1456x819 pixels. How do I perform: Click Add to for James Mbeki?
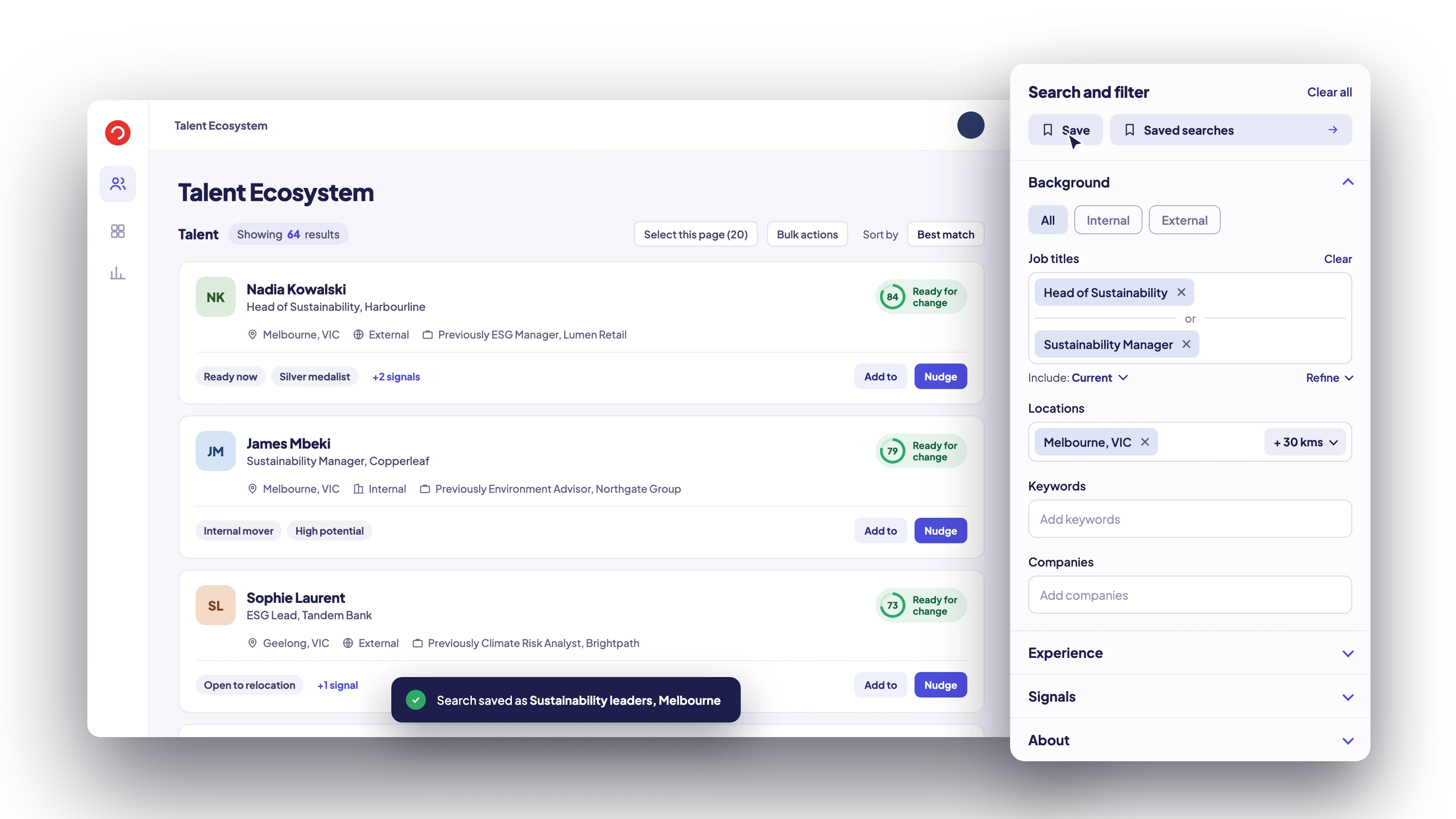(x=880, y=531)
